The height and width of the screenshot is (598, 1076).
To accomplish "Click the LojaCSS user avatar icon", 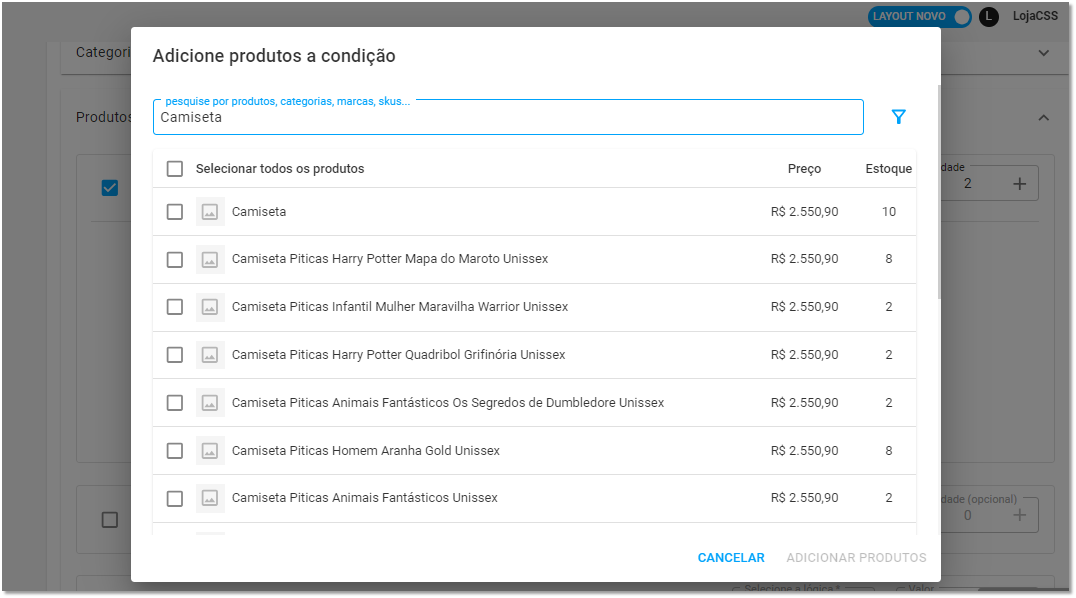I will pyautogui.click(x=988, y=16).
